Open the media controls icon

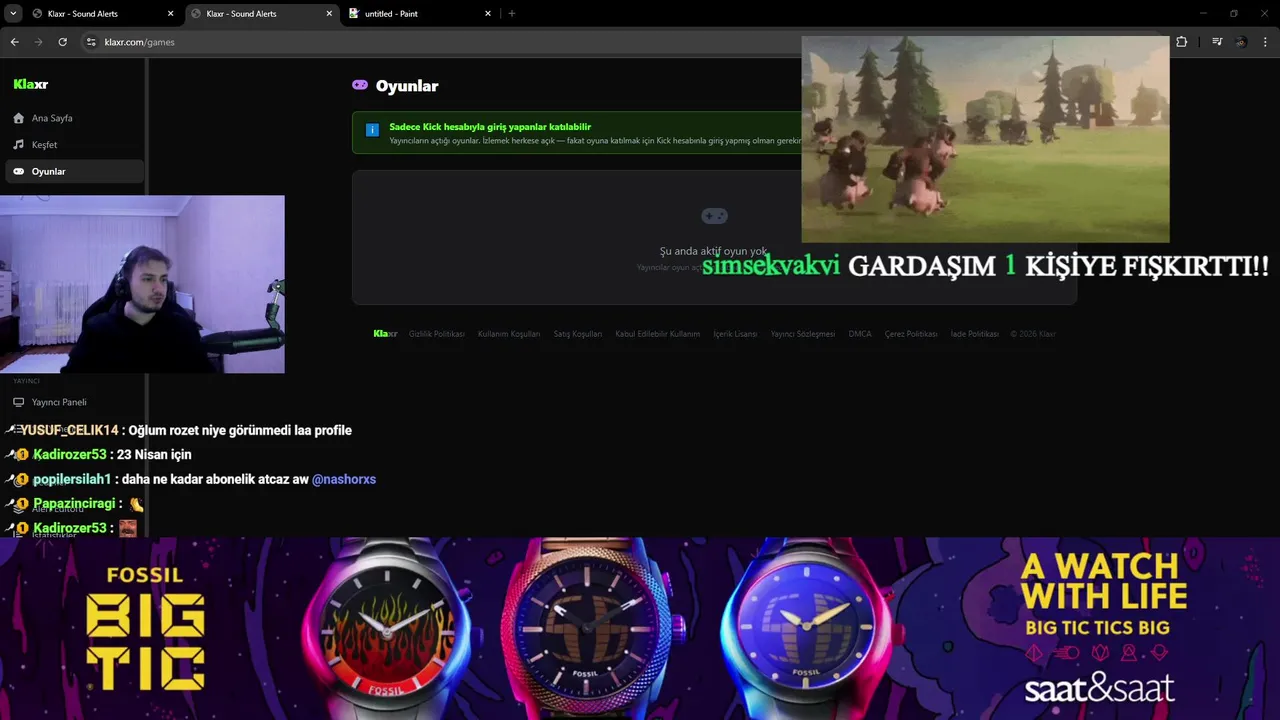[x=1216, y=42]
